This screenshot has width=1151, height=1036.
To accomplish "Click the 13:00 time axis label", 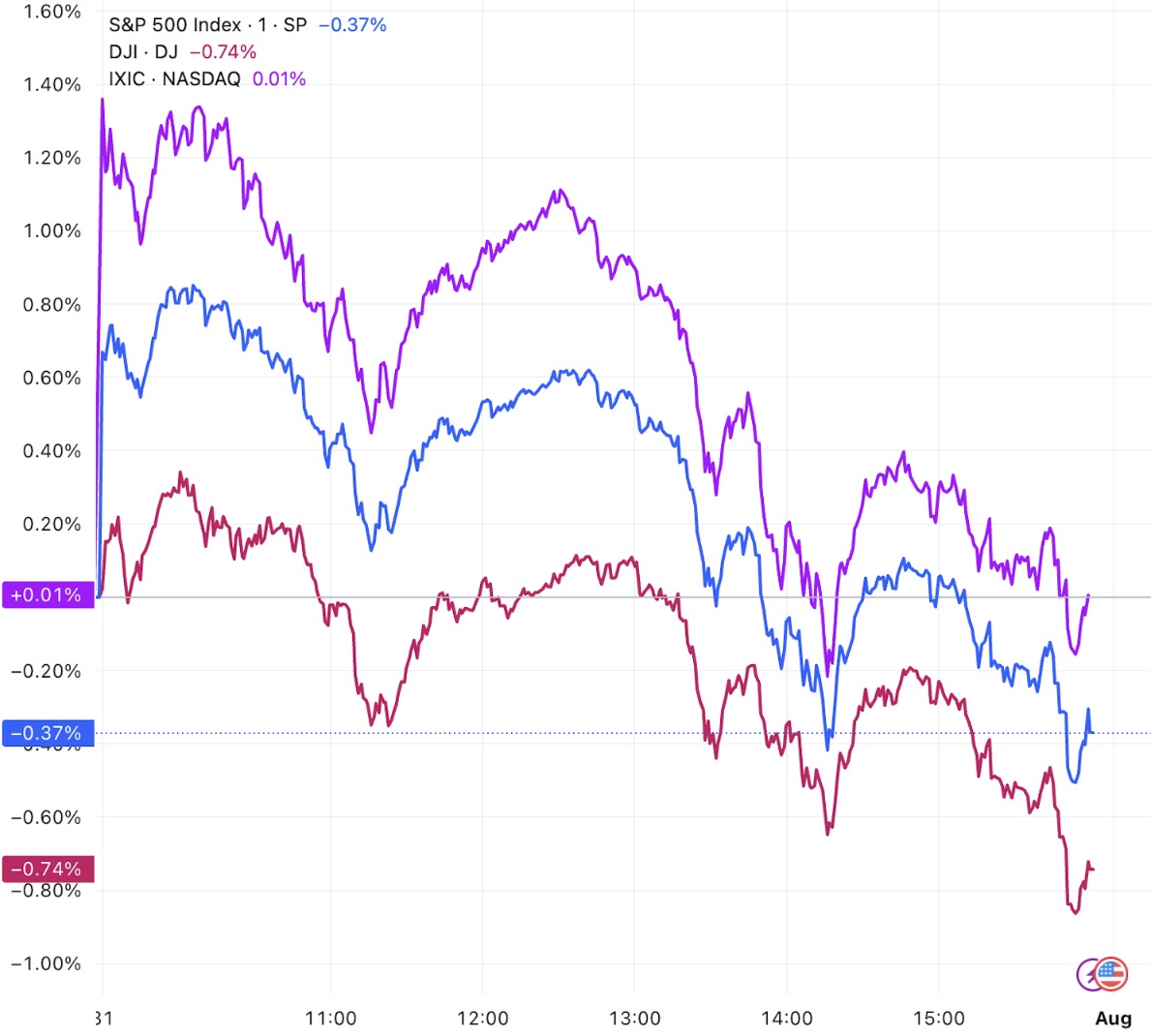I will pos(634,1019).
